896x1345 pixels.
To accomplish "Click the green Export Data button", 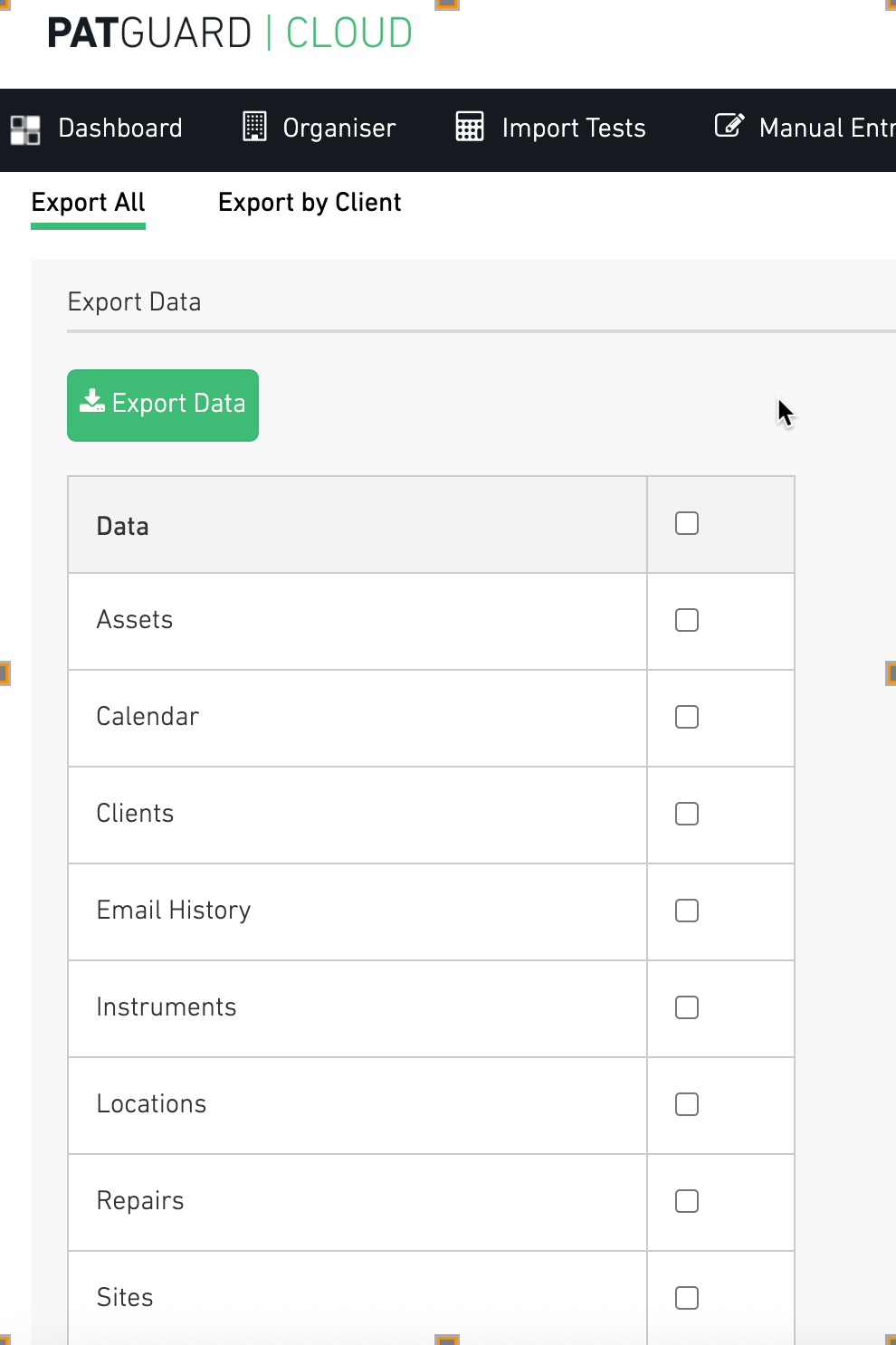I will point(163,405).
